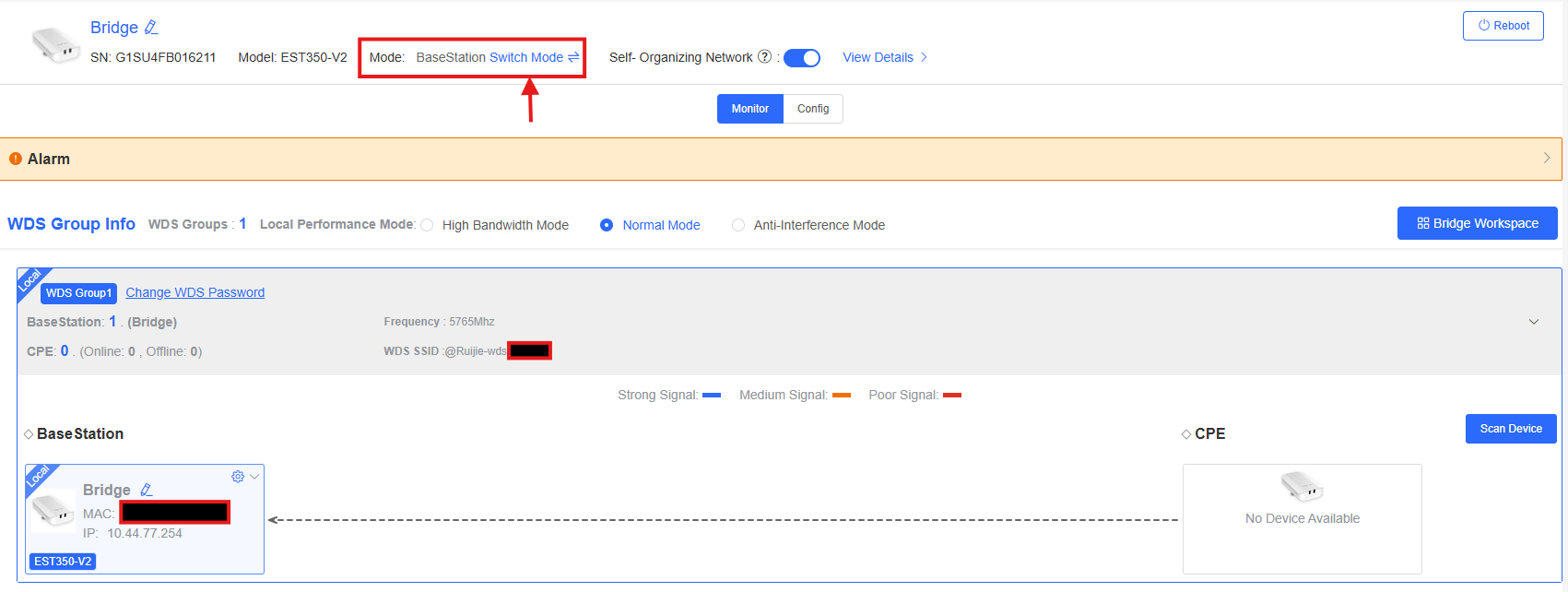Select Anti-Interference Mode radio button
1568x592 pixels.
738,225
